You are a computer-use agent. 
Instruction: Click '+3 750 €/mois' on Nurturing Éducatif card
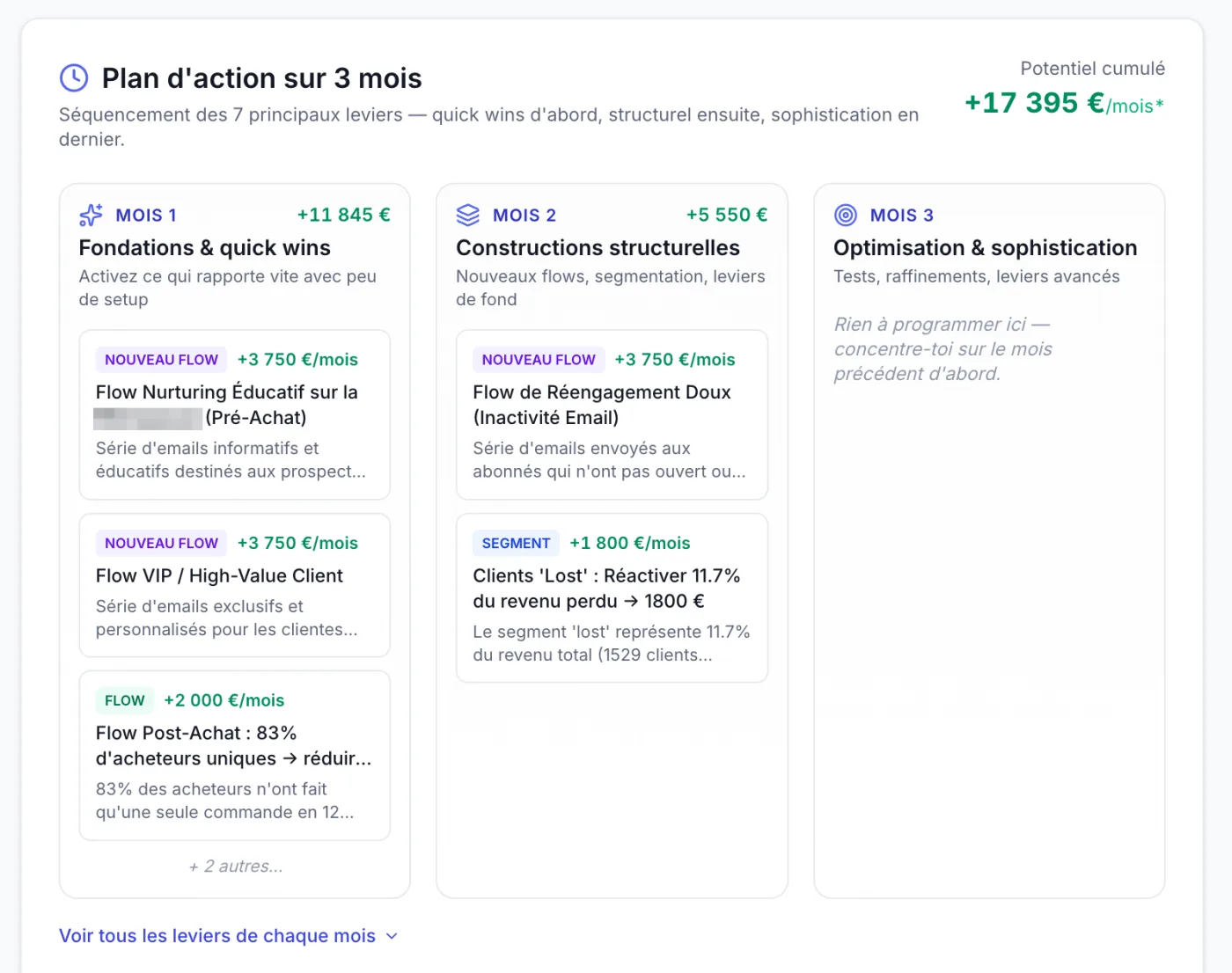(x=297, y=360)
